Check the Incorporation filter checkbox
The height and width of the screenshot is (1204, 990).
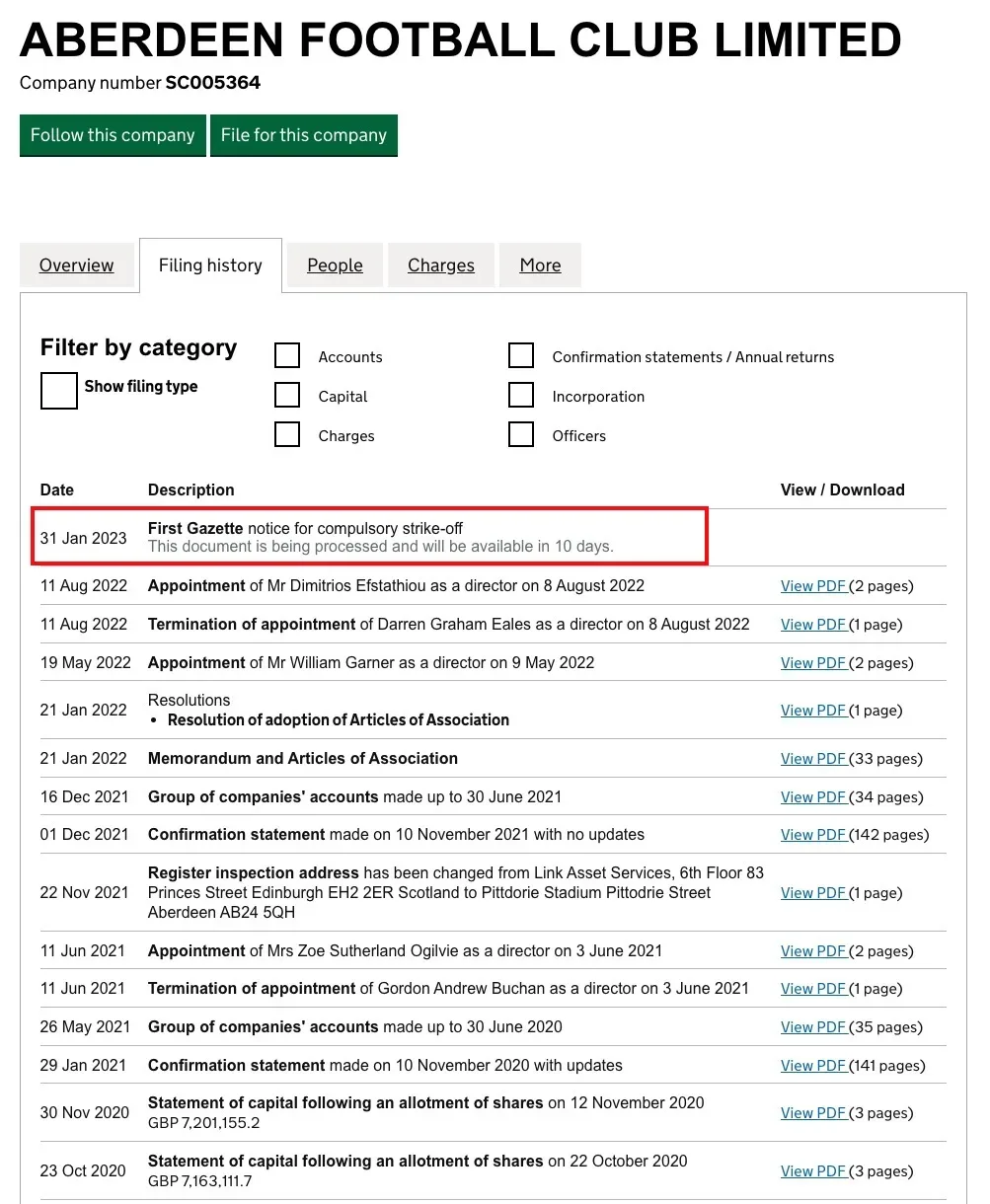click(521, 396)
